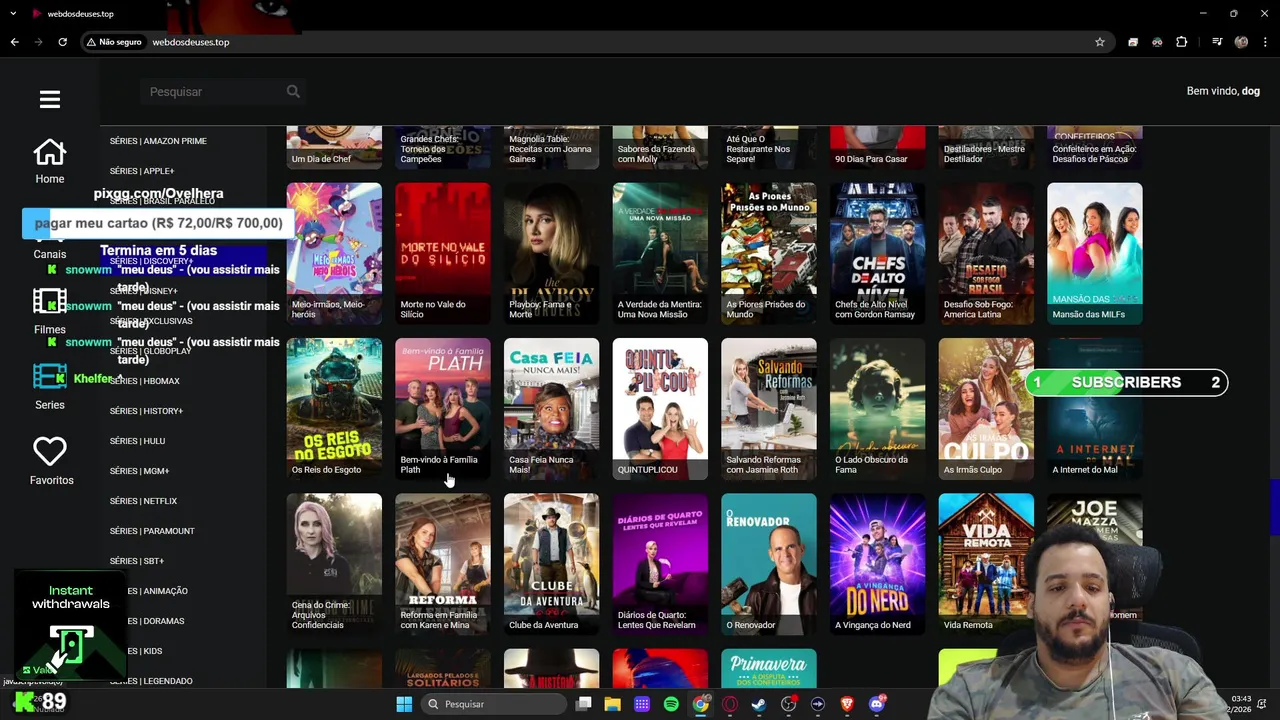
Task: Select SÉRIES | LEGENDADO category
Action: pos(151,681)
